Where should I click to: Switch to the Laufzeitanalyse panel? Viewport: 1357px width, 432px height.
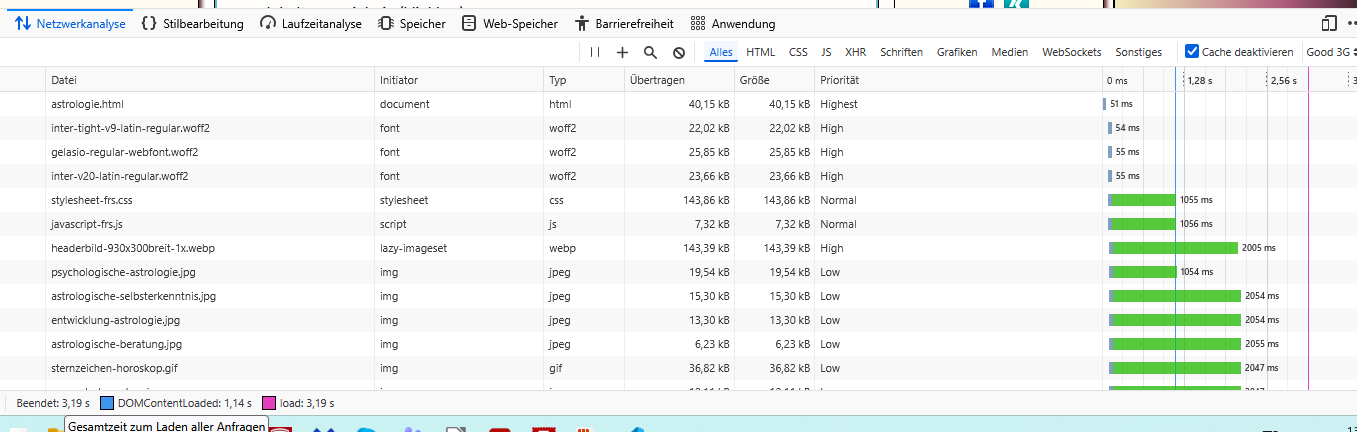[x=310, y=23]
